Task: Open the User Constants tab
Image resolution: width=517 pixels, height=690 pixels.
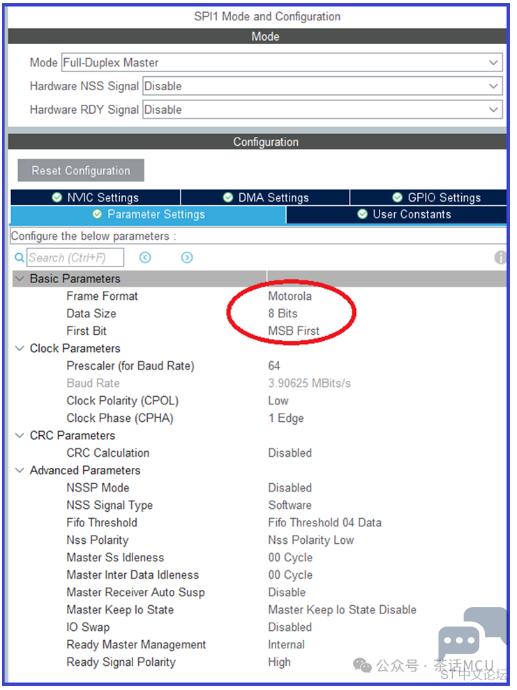Action: point(396,215)
